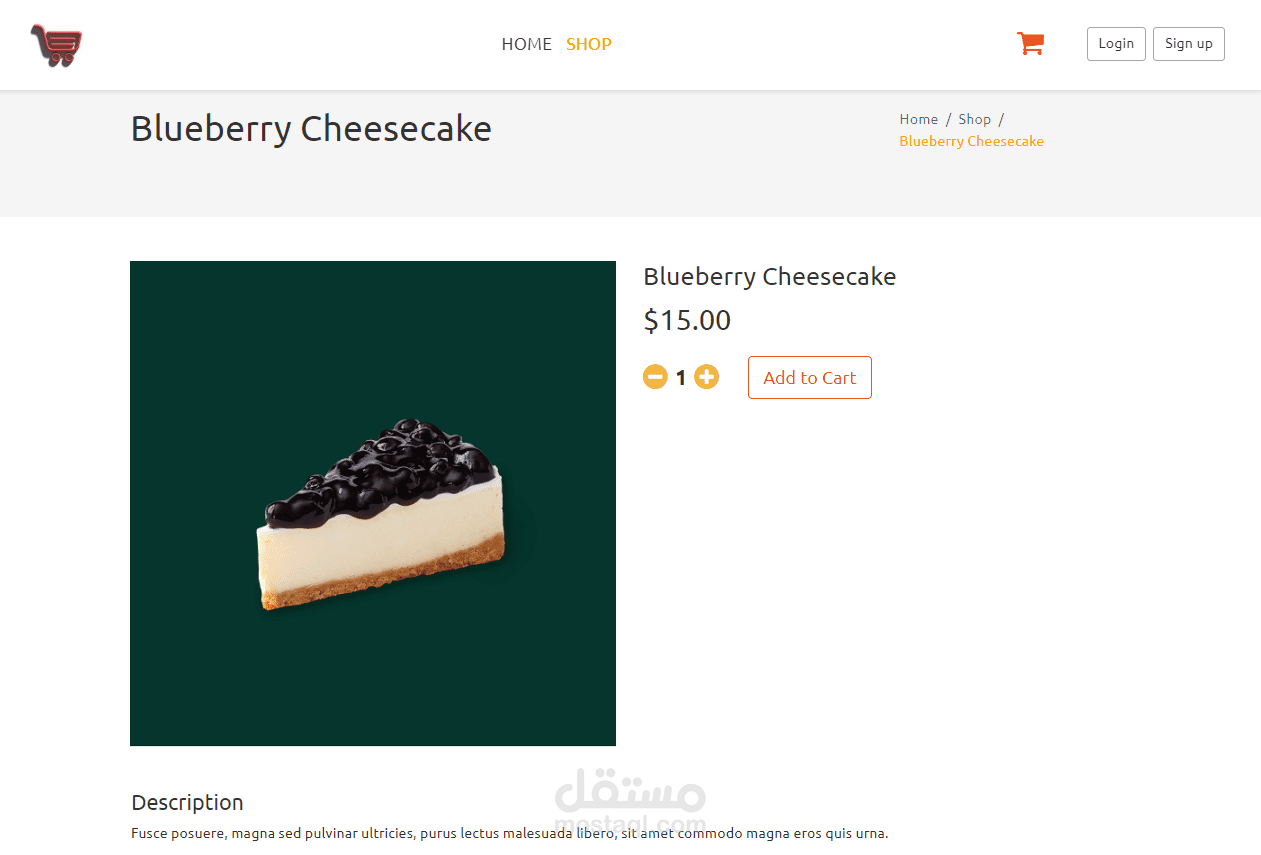Click the Sign up button

pos(1188,44)
